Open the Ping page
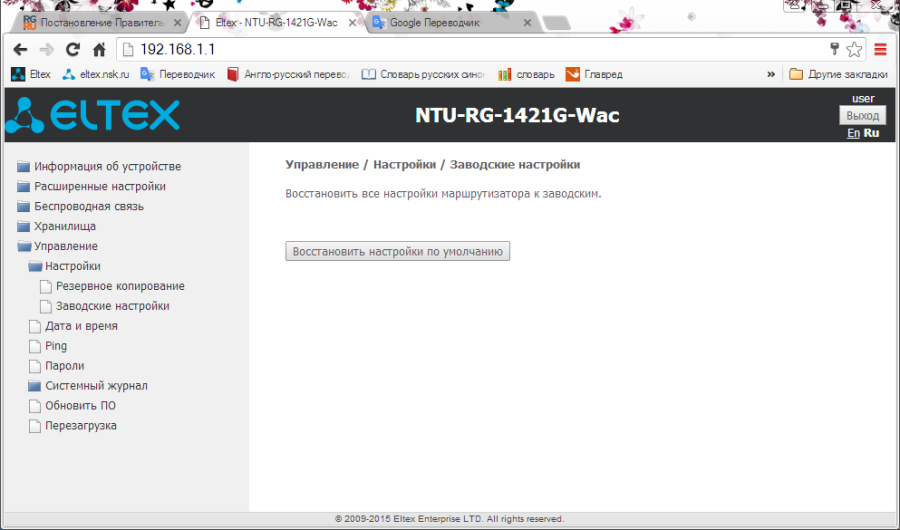Screen dimensions: 900x530 coord(48,346)
